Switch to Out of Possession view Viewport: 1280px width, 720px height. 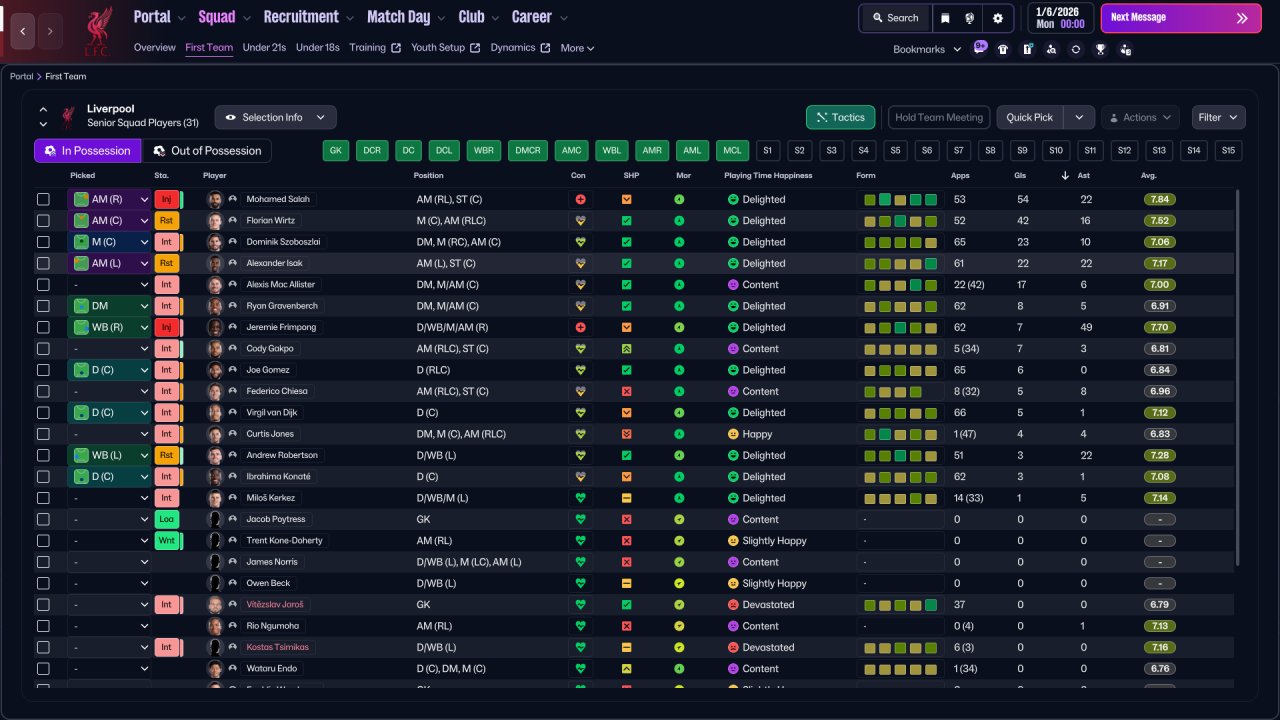click(x=206, y=151)
